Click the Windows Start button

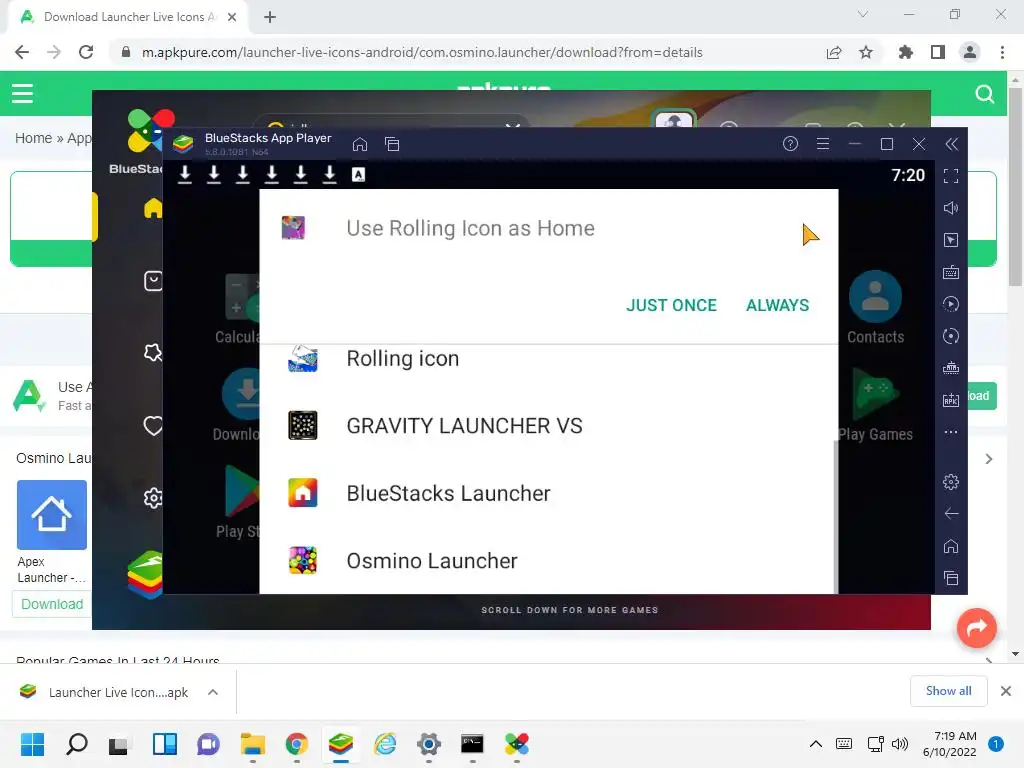pos(32,744)
